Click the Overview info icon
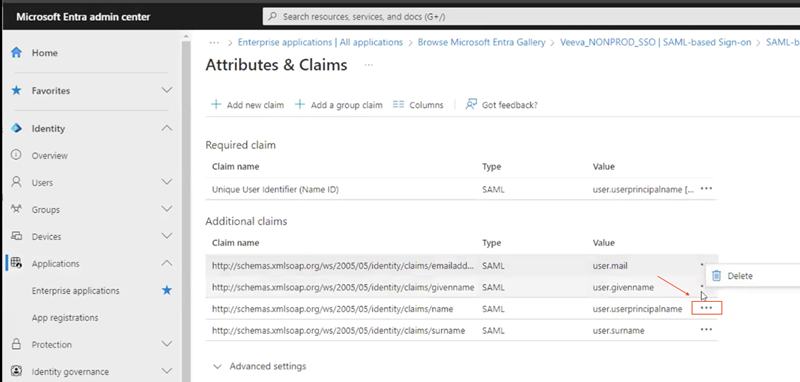Image resolution: width=800 pixels, height=382 pixels. click(x=16, y=155)
